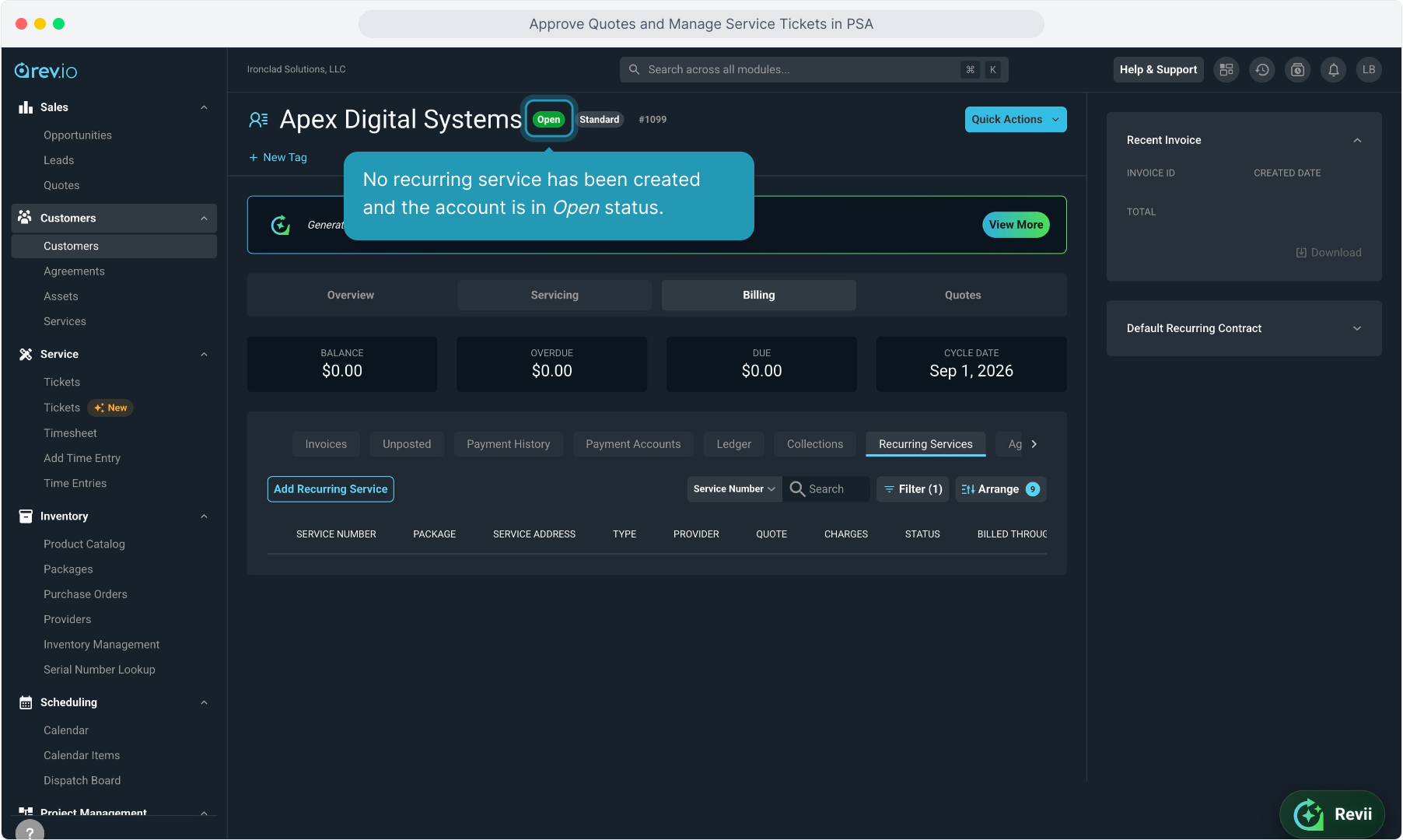The height and width of the screenshot is (840, 1403).
Task: Open Product Catalog in the sidebar
Action: coord(84,544)
